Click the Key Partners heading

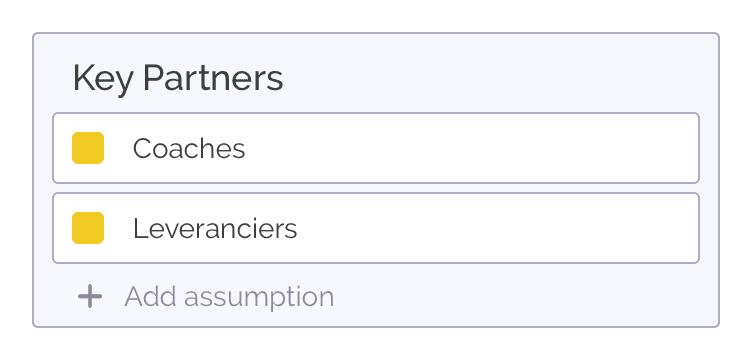tap(178, 78)
